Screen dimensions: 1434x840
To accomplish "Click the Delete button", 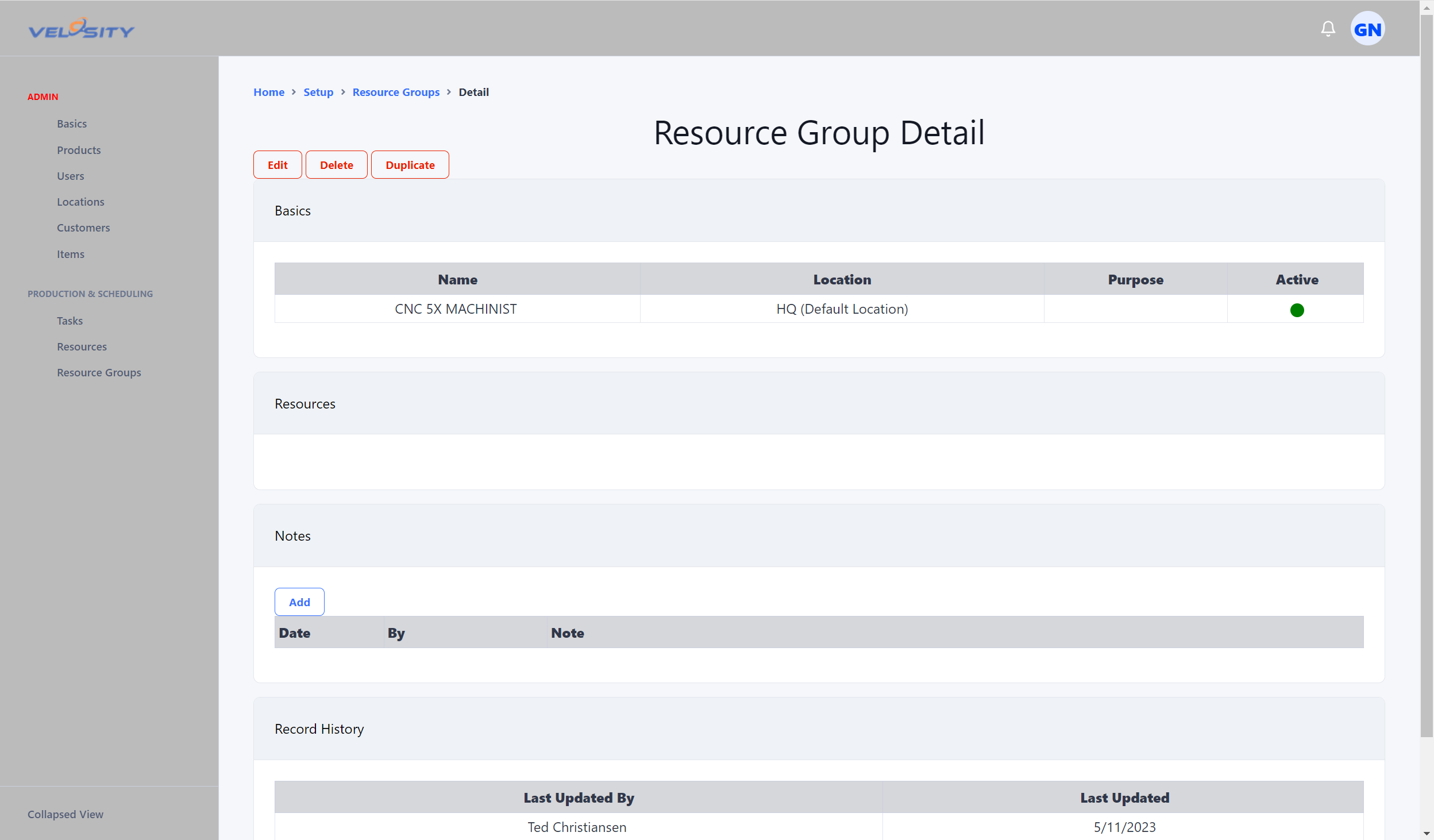I will point(337,165).
